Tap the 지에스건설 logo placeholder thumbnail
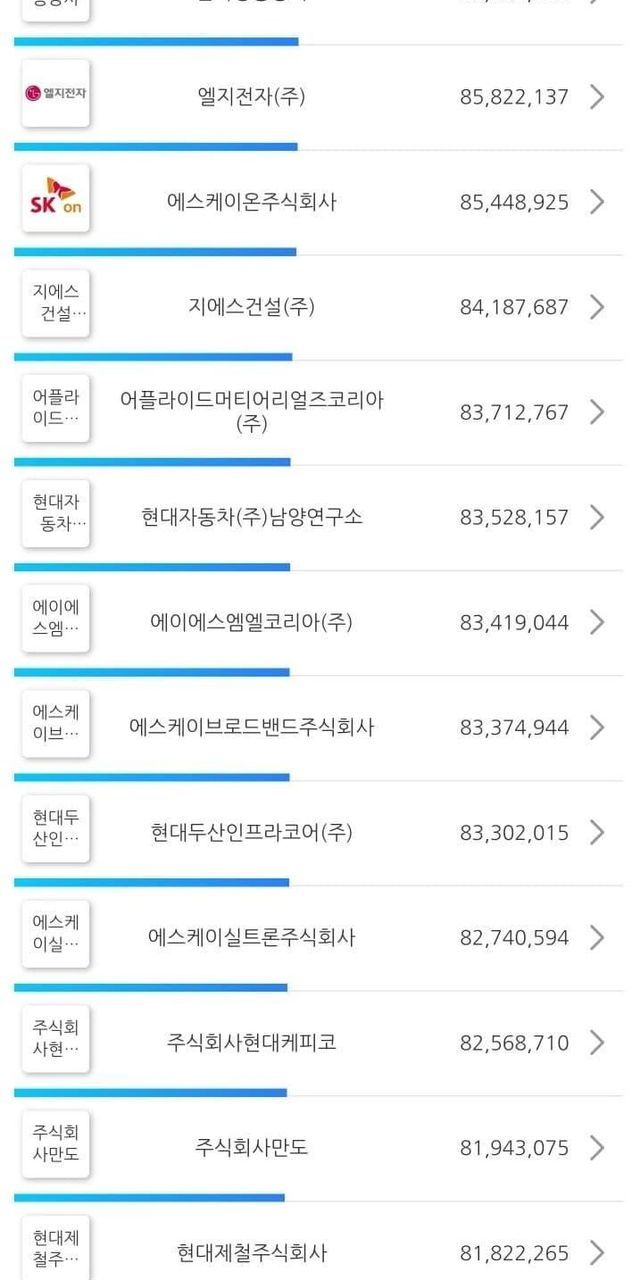 tap(56, 304)
